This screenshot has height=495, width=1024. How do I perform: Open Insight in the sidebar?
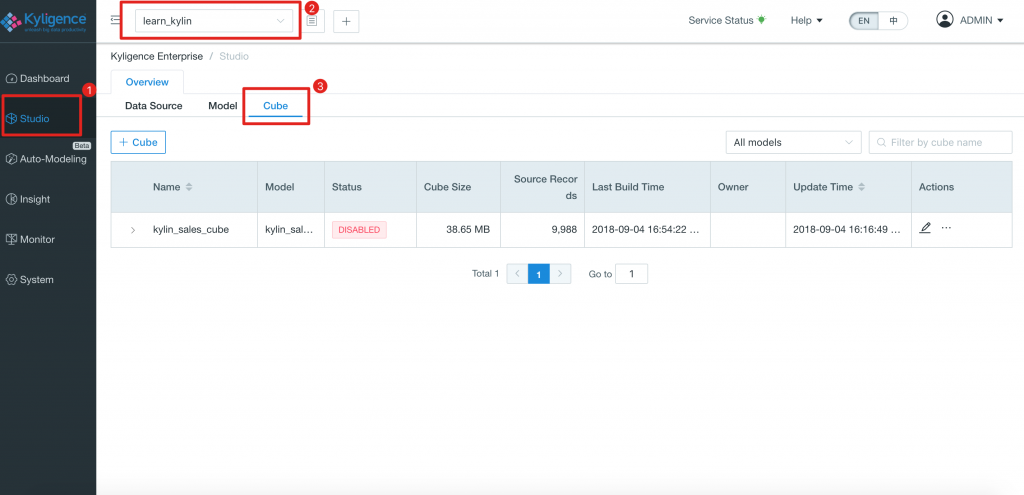pyautogui.click(x=28, y=199)
